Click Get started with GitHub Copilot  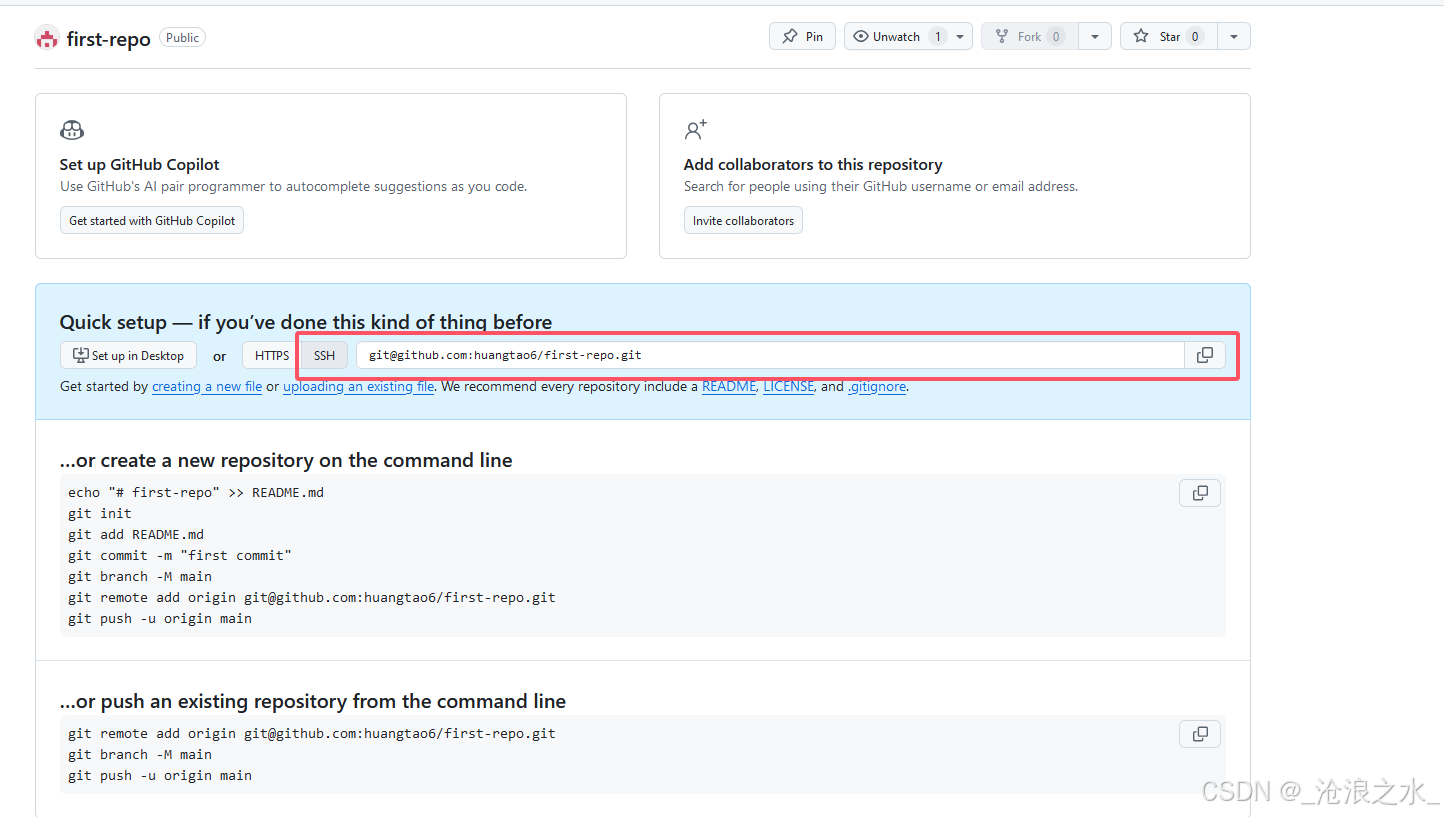[152, 221]
